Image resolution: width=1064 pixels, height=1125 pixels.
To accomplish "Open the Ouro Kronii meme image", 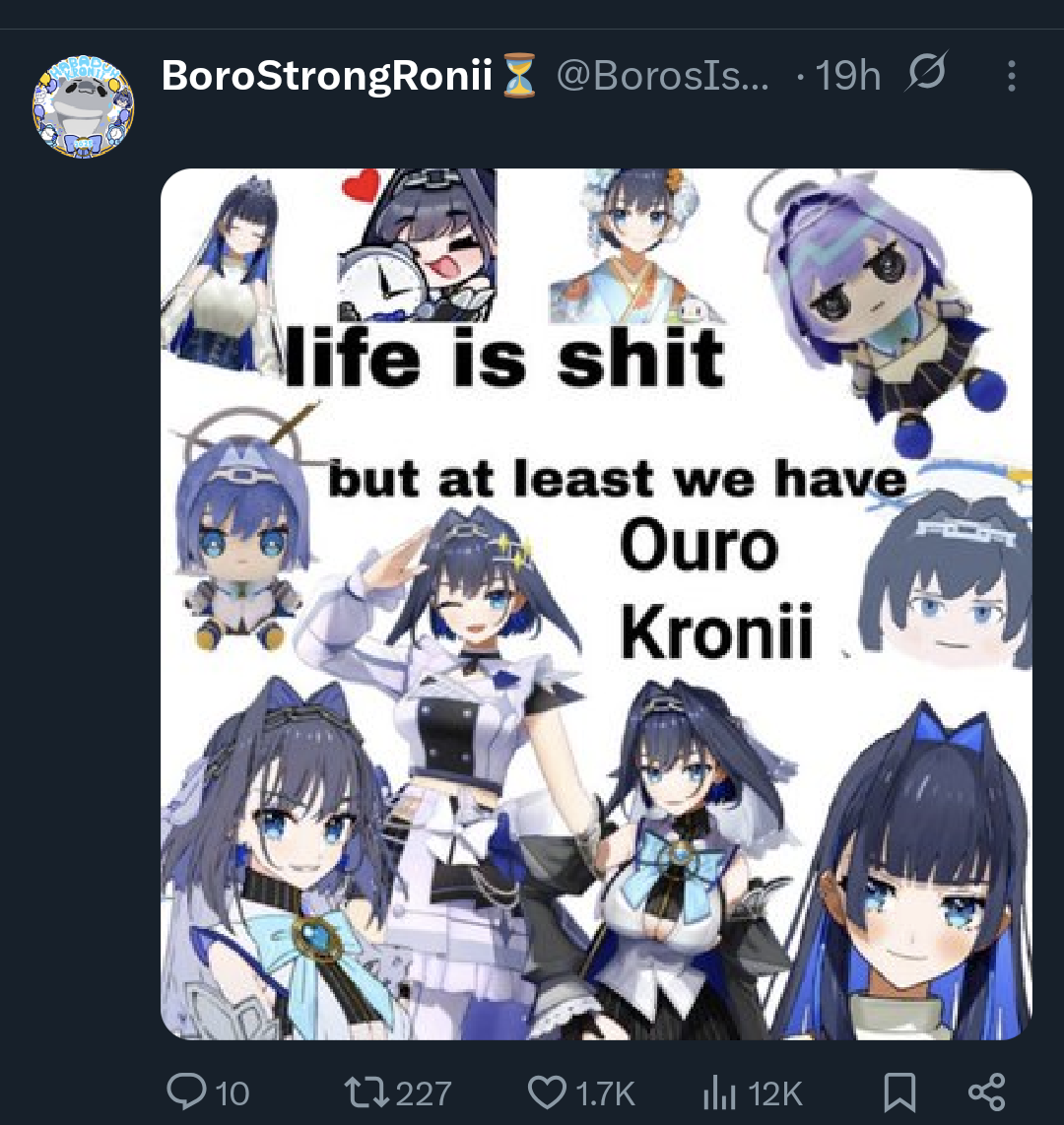I will (x=596, y=604).
